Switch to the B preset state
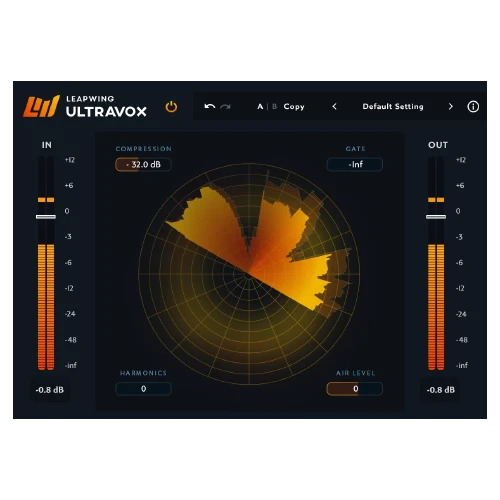This screenshot has width=500, height=500. (x=274, y=106)
